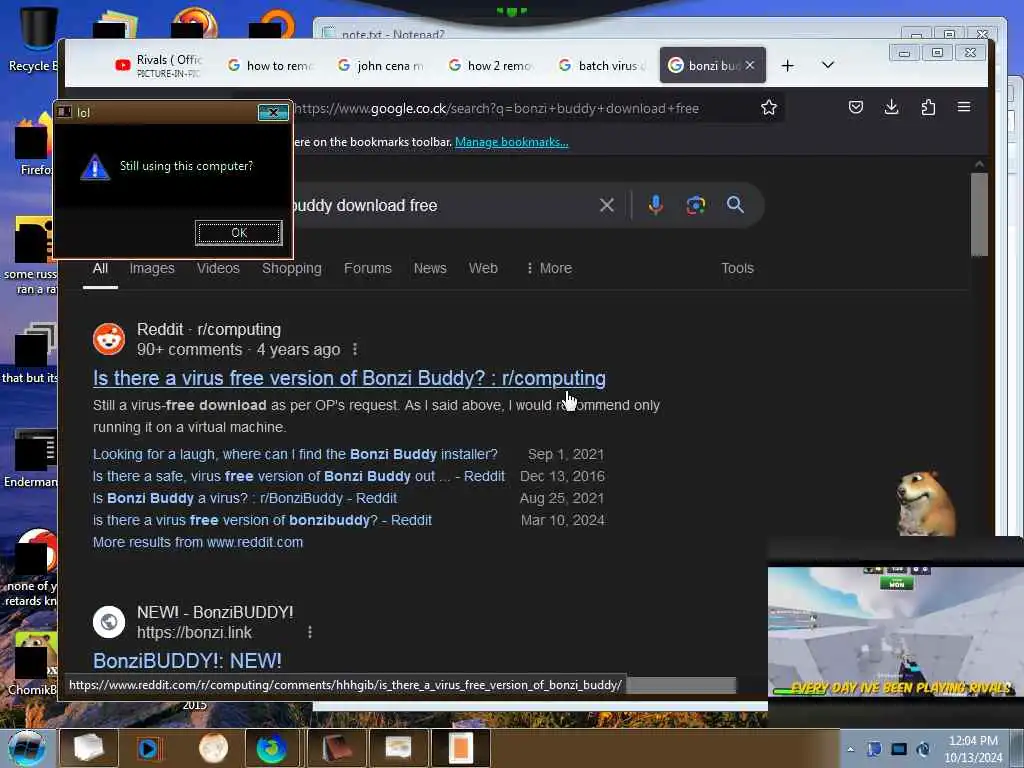The image size is (1024, 768).
Task: Click the Firefox address bar URL
Action: (x=496, y=108)
